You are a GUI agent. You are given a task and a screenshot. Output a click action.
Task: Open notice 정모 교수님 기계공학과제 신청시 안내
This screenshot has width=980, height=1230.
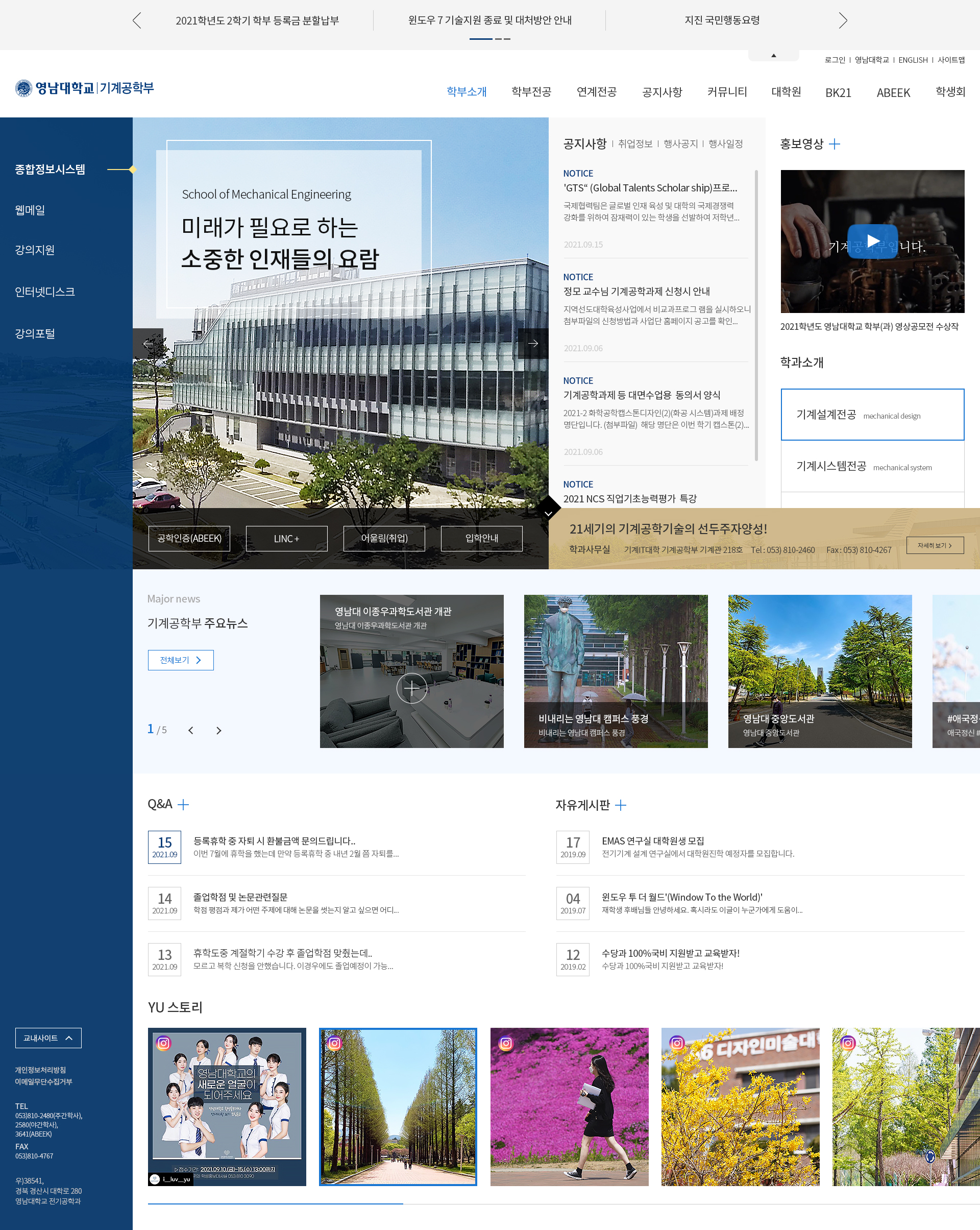[636, 292]
